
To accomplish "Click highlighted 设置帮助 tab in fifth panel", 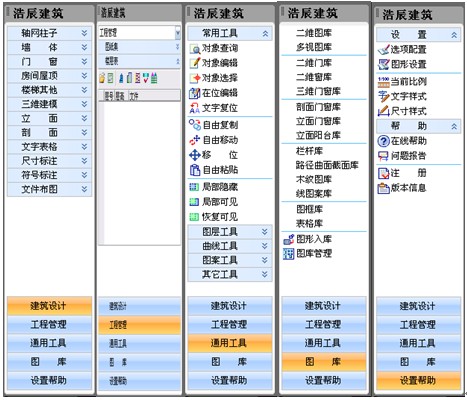I will tap(419, 381).
